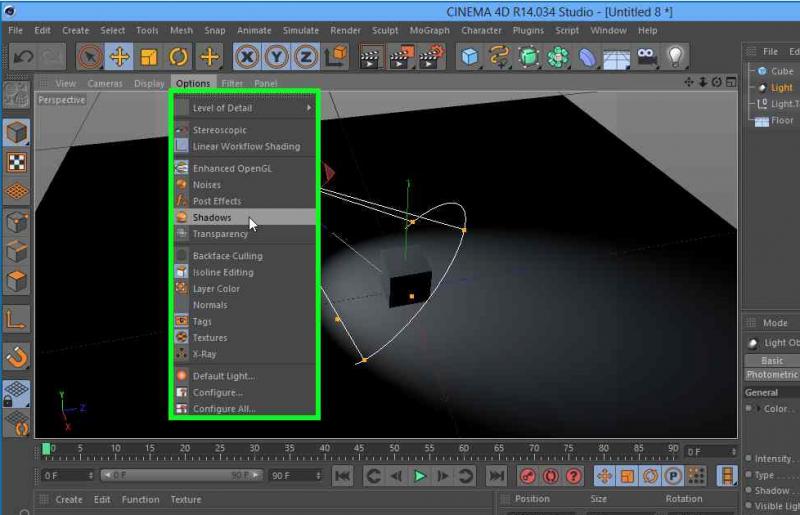Screen dimensions: 800x515
Task: Click Make Editable icon in left palette
Action: point(17,95)
